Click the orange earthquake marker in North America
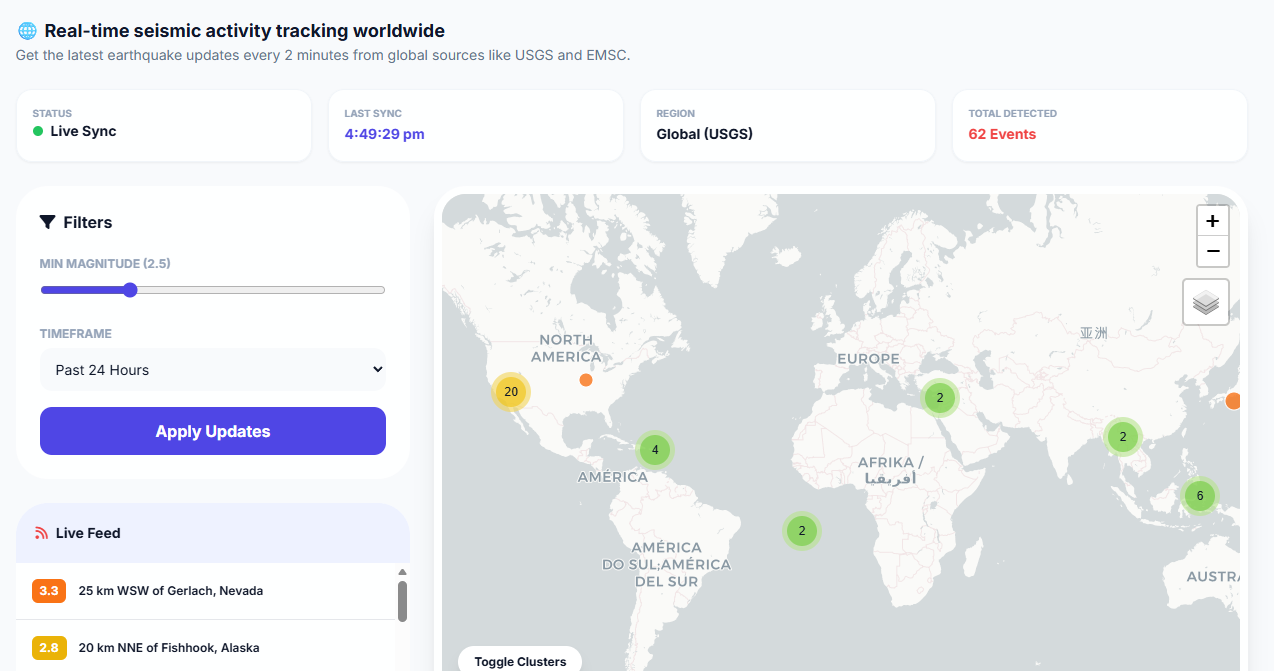 586,380
